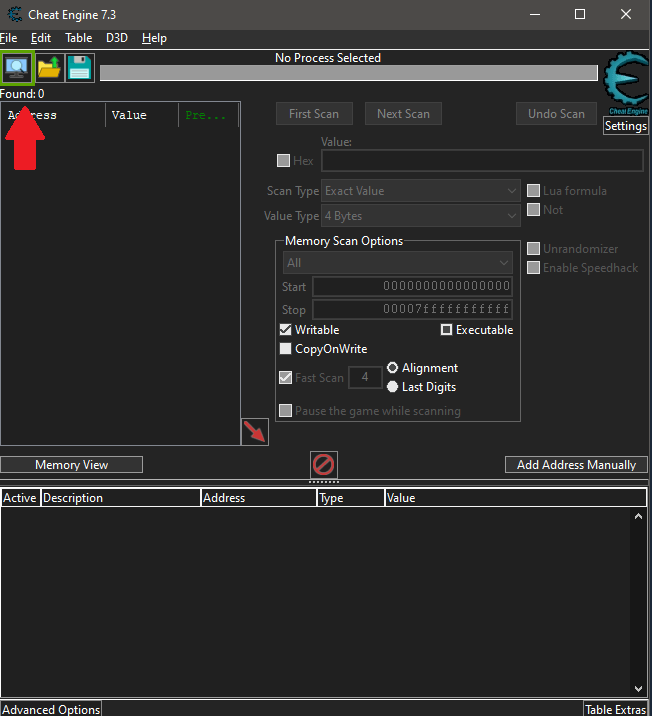Click the Undo Scan button
Image resolution: width=652 pixels, height=716 pixels.
pos(556,114)
